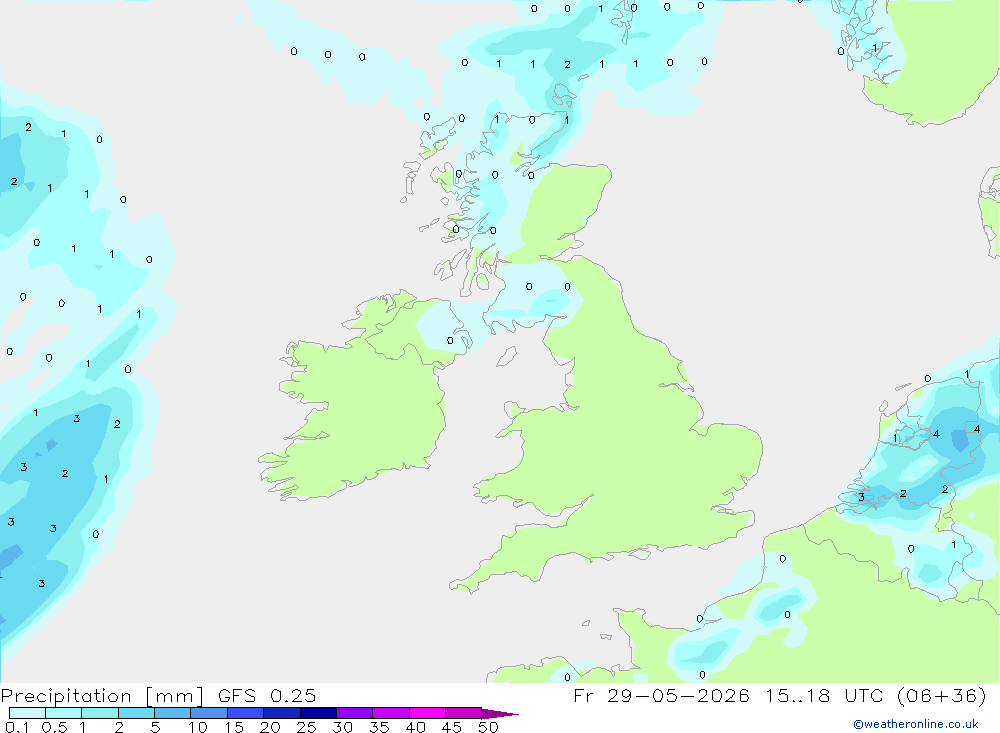Viewport: 1000px width, 733px height.
Task: Click the legend value label '10'
Action: [x=198, y=727]
